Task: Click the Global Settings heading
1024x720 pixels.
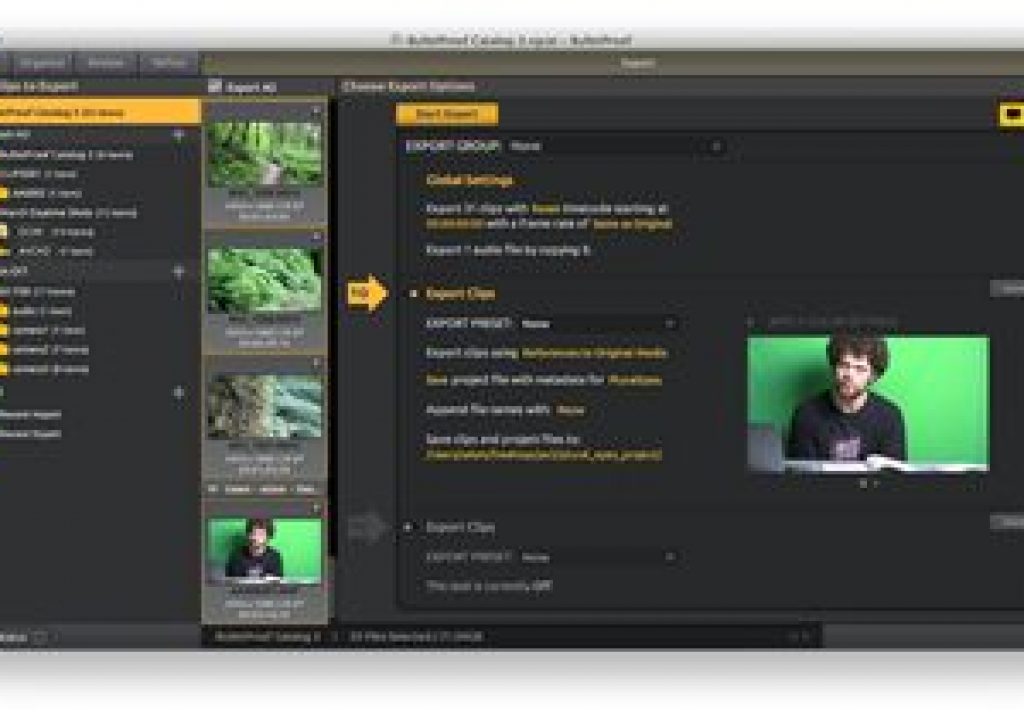Action: point(469,180)
